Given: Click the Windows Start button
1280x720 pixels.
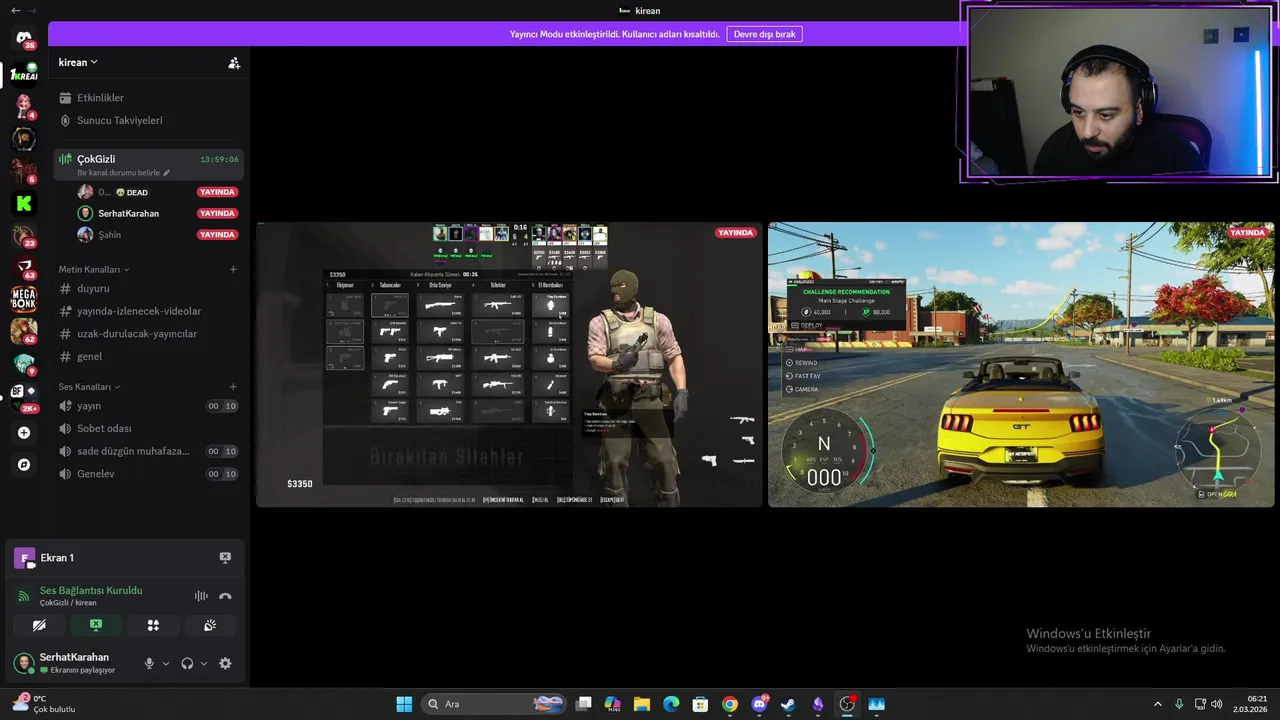Looking at the screenshot, I should pos(404,704).
